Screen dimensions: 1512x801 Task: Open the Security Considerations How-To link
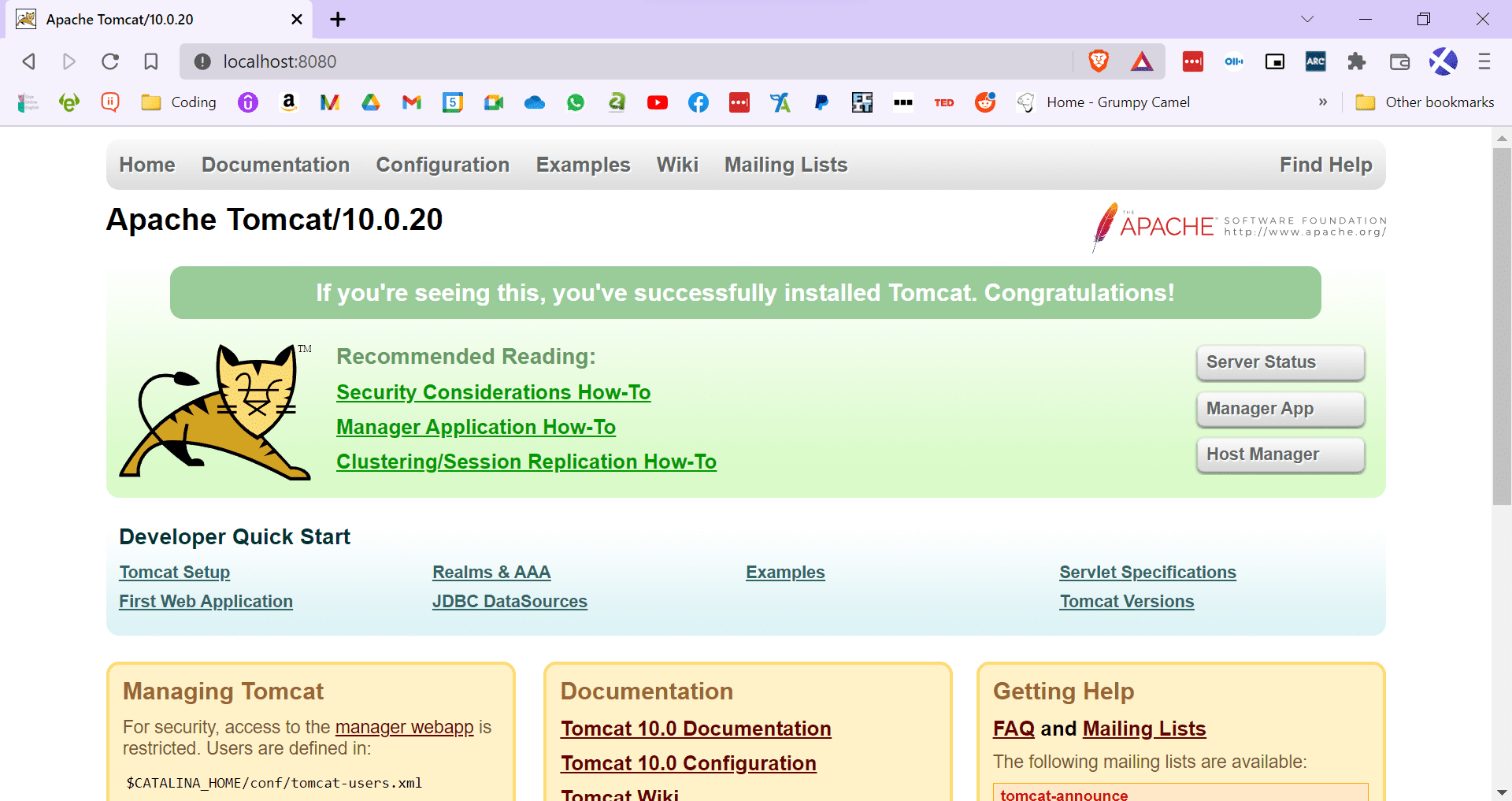(493, 391)
